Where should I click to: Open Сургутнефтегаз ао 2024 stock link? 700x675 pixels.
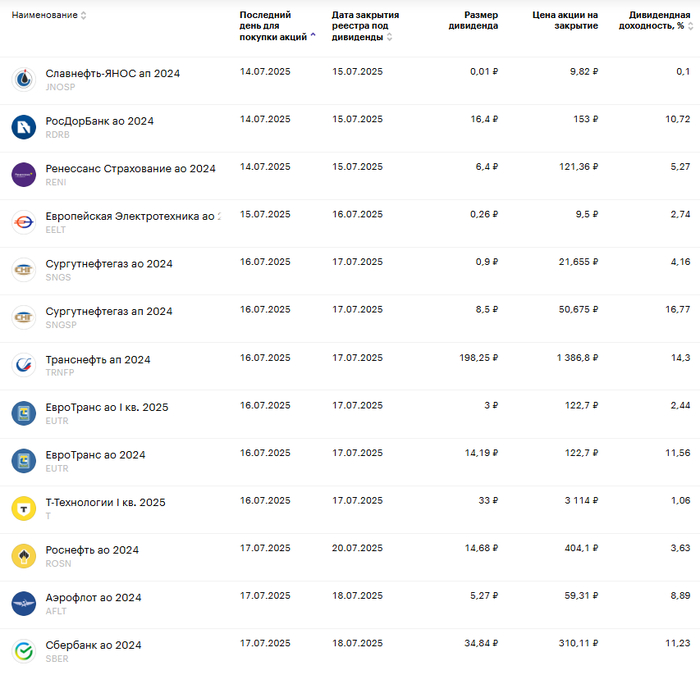click(109, 264)
